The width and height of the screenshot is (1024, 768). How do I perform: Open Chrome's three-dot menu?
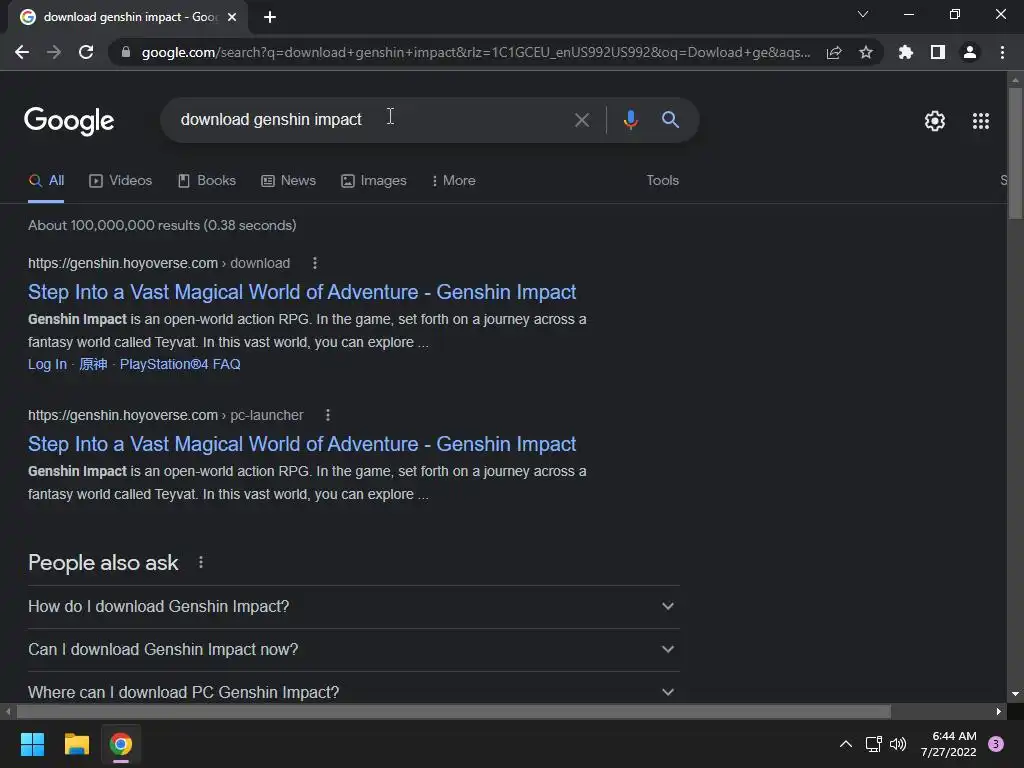click(1002, 52)
